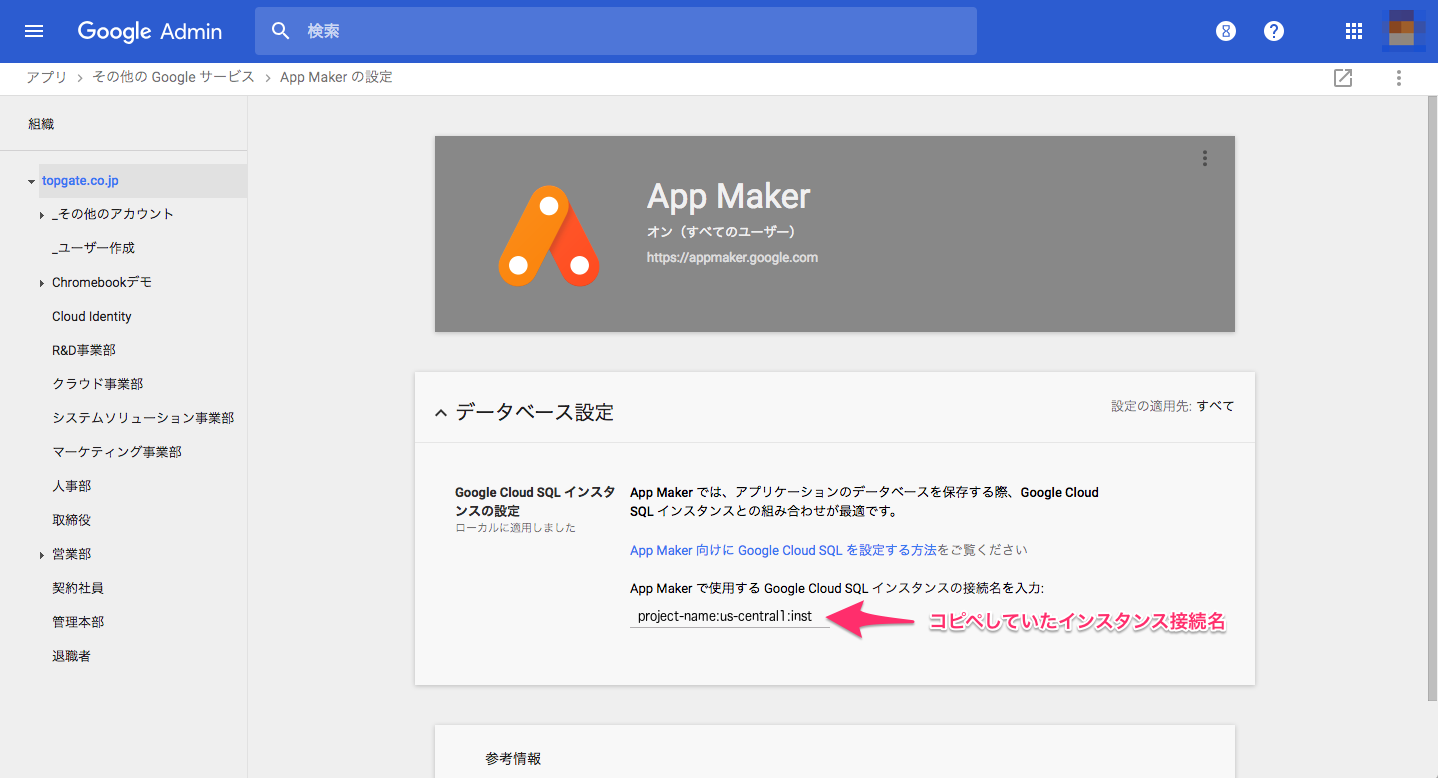Click the 組織 sidebar heading

41,124
